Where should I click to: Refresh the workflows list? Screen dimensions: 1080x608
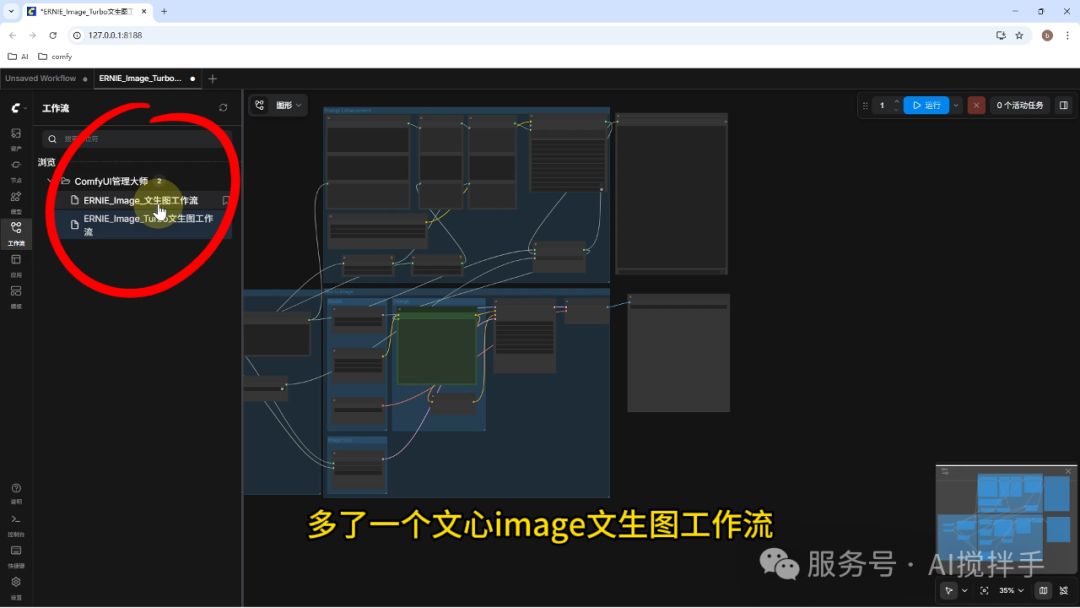point(223,108)
